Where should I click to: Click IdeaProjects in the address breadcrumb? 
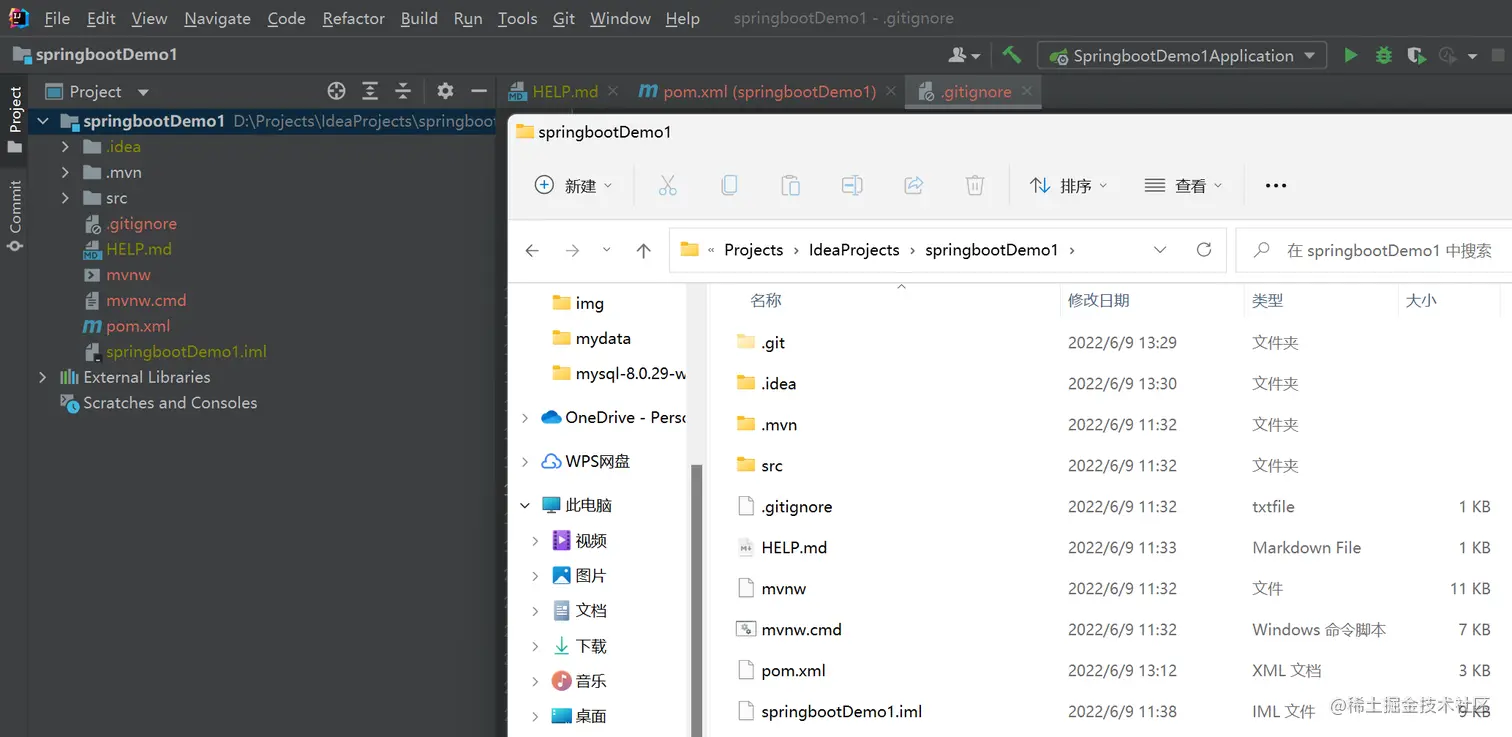pos(854,250)
